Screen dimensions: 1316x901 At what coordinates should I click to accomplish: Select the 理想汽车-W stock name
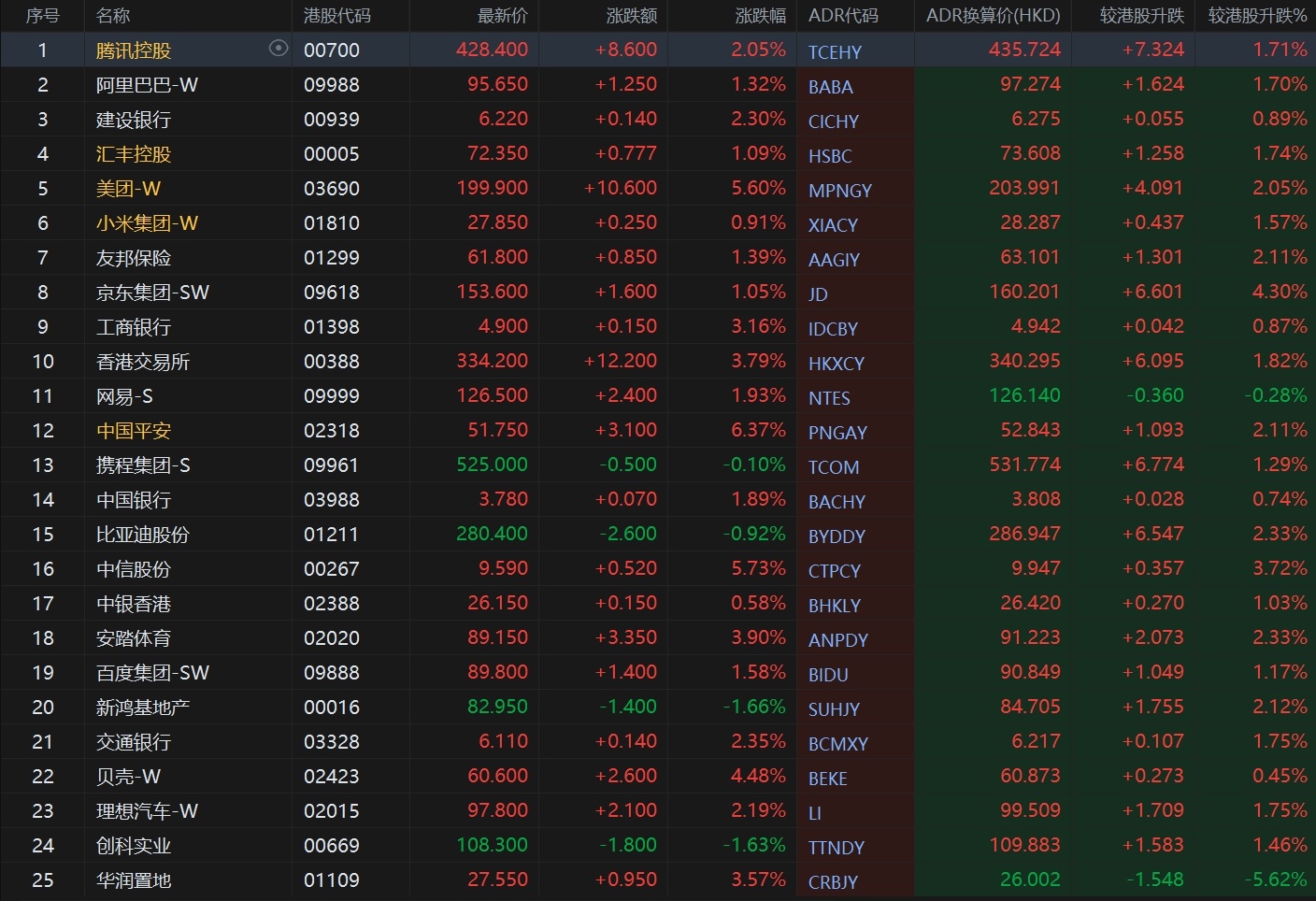pyautogui.click(x=147, y=811)
